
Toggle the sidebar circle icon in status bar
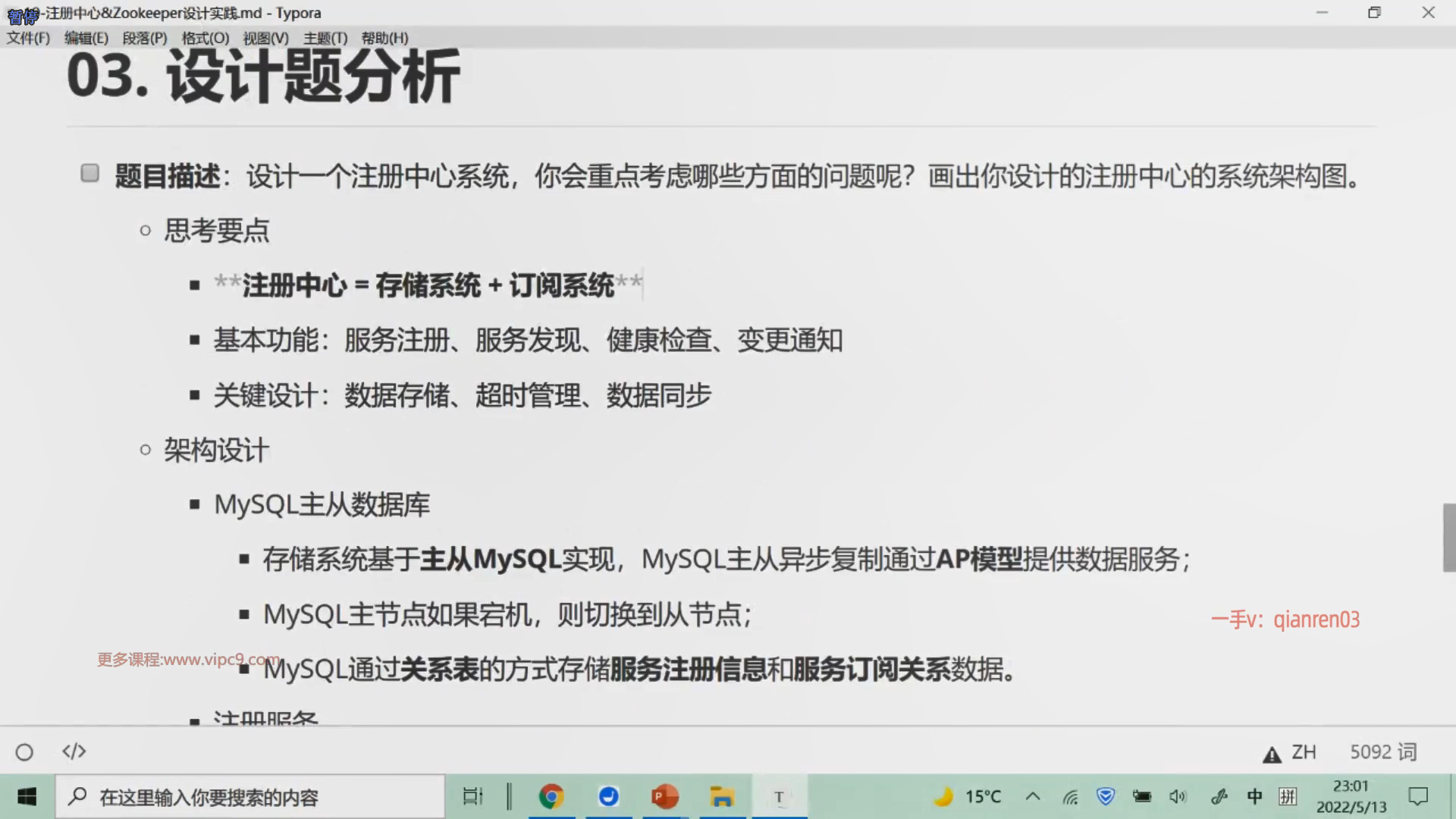pos(24,752)
